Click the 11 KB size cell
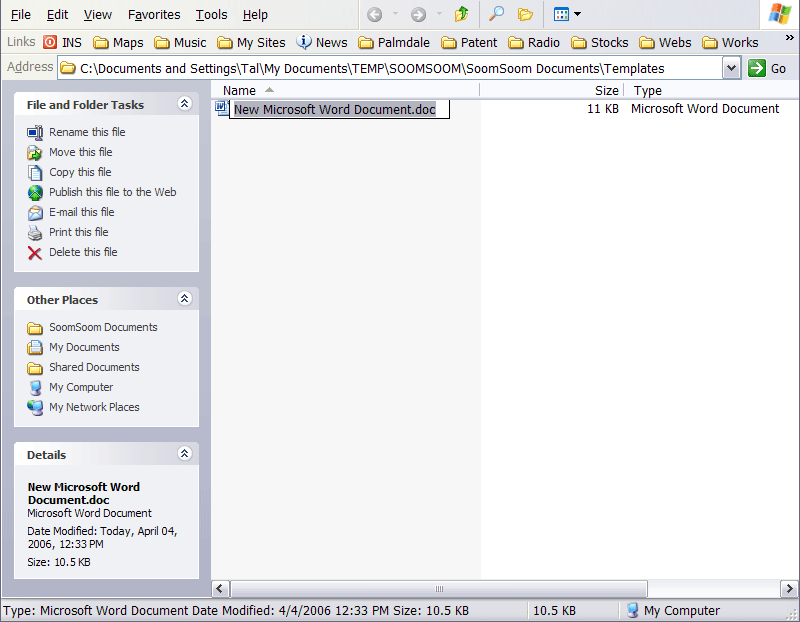 [603, 109]
